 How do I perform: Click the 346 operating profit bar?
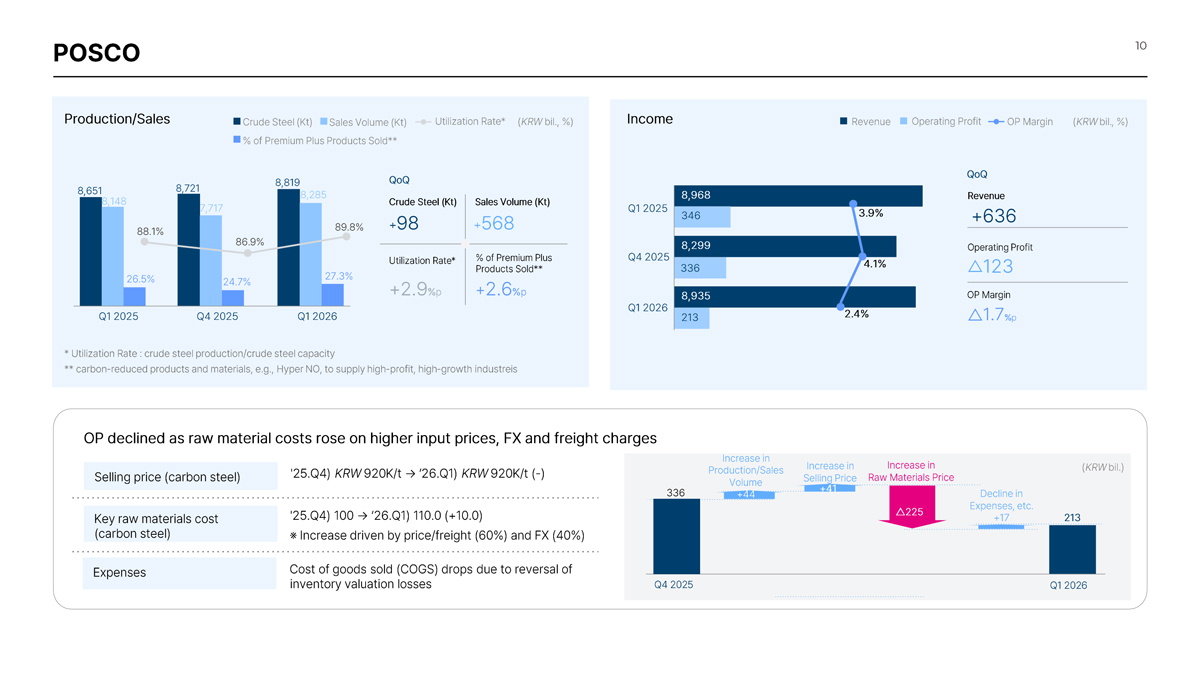pyautogui.click(x=702, y=216)
